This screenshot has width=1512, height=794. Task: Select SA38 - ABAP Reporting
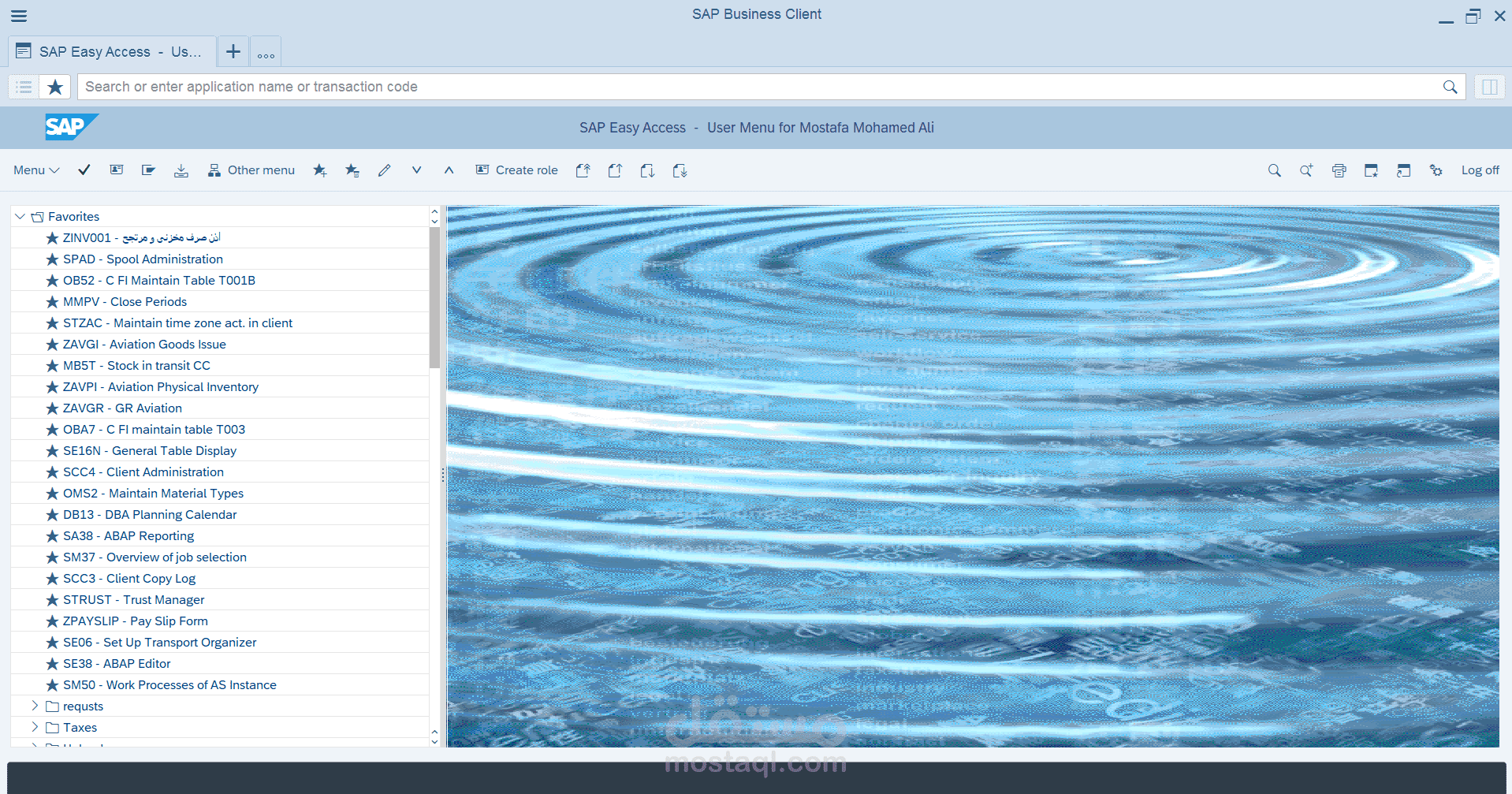pyautogui.click(x=220, y=536)
